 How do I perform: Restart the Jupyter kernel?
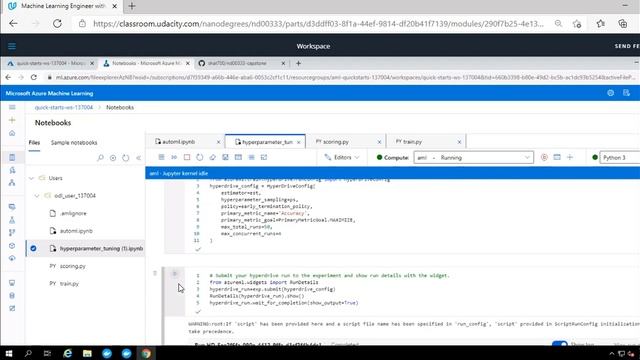point(200,157)
